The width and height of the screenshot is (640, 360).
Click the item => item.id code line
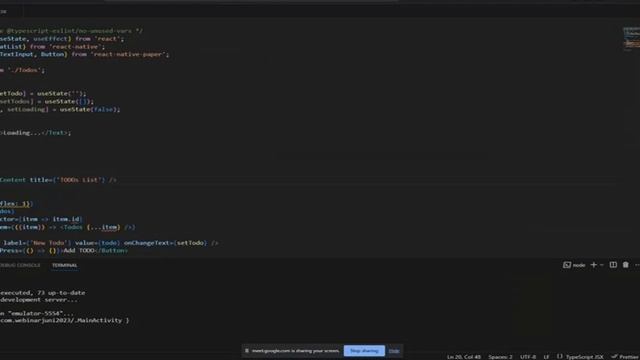pyautogui.click(x=41, y=219)
